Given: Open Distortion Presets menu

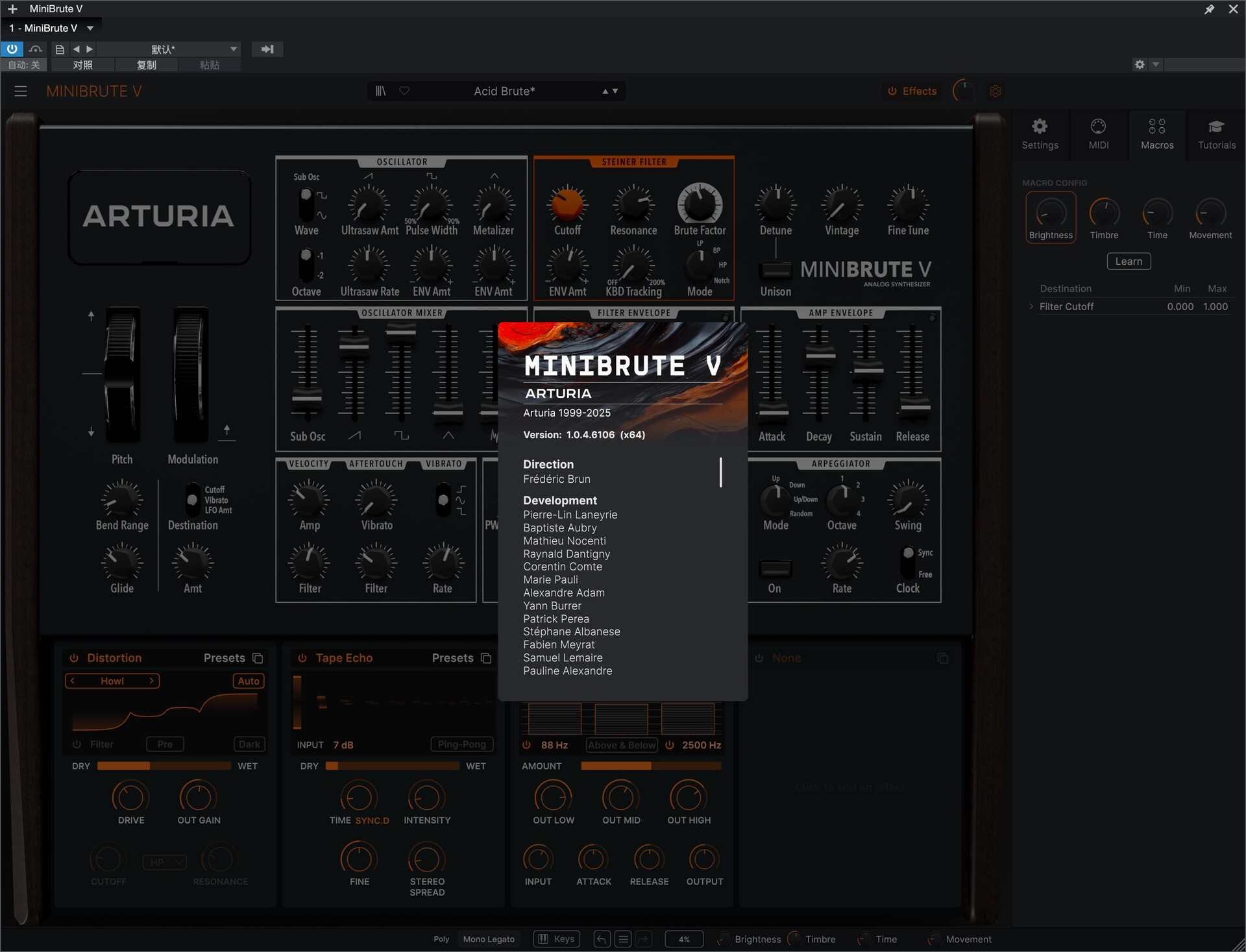Looking at the screenshot, I should click(225, 658).
